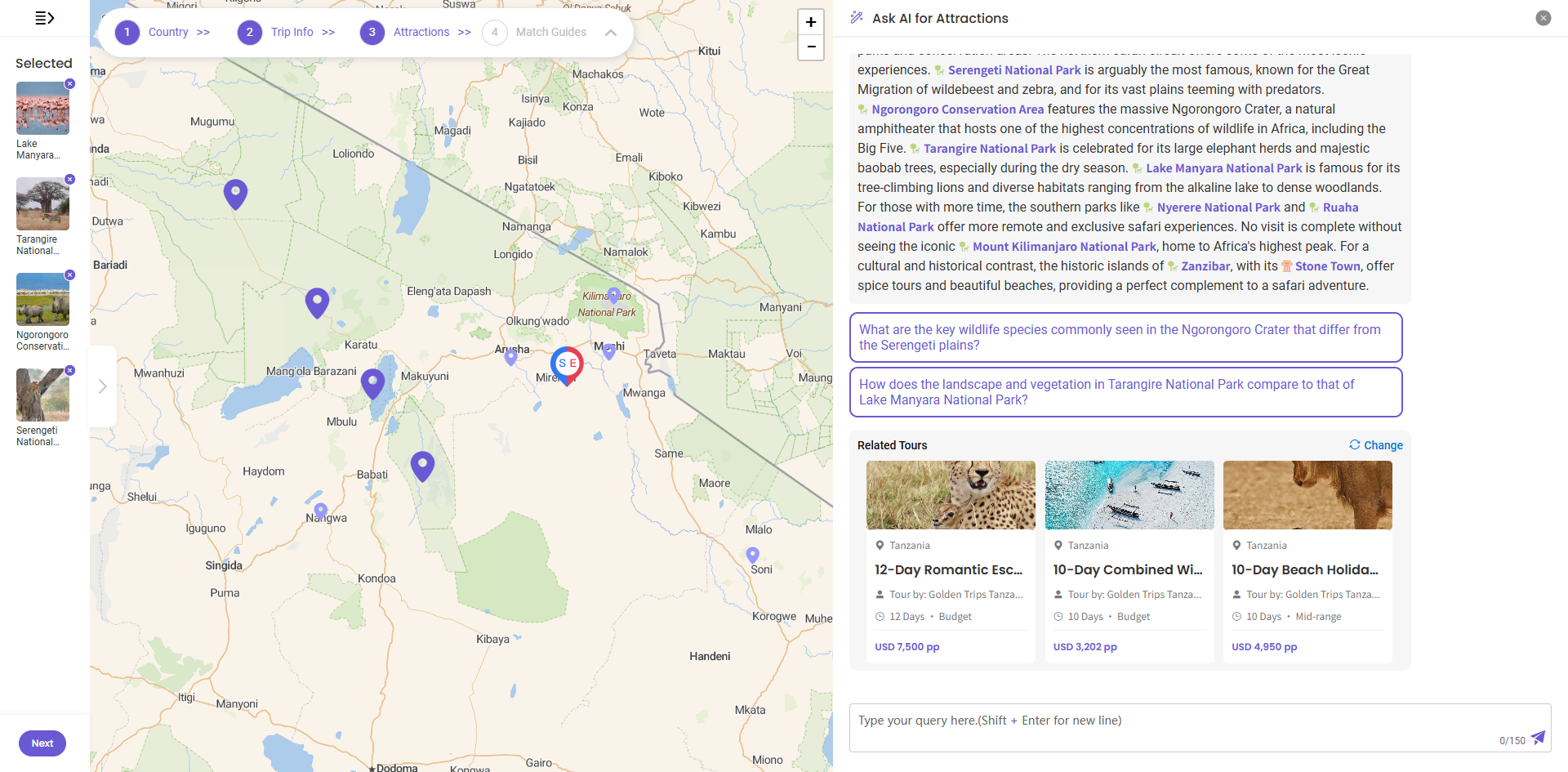Send the query with paper plane icon
The image size is (1568, 772).
pyautogui.click(x=1538, y=737)
